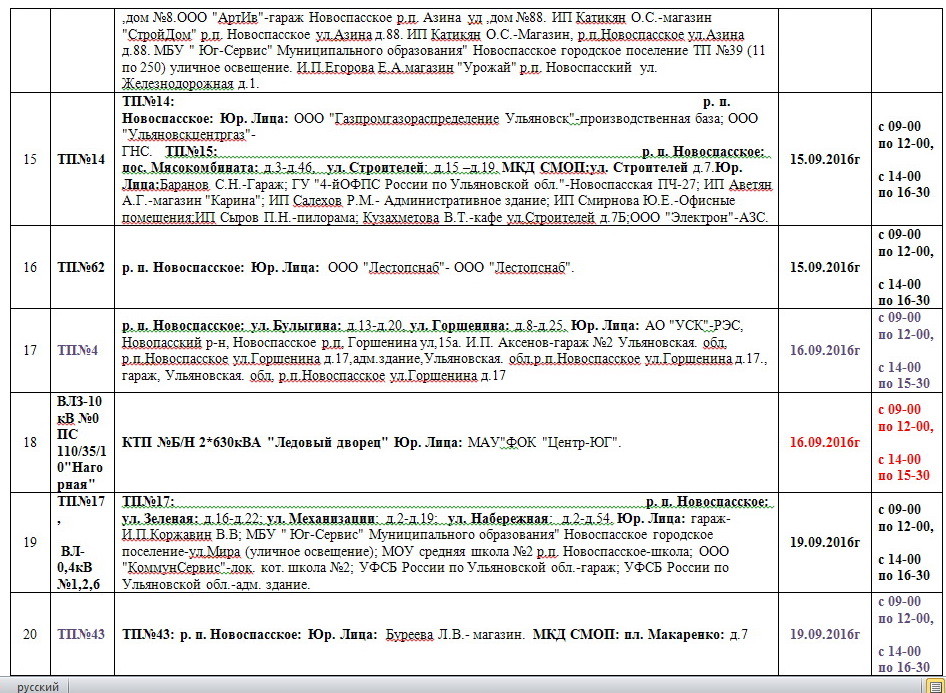The width and height of the screenshot is (946, 693).
Task: Select row number 20 cell
Action: pos(29,634)
